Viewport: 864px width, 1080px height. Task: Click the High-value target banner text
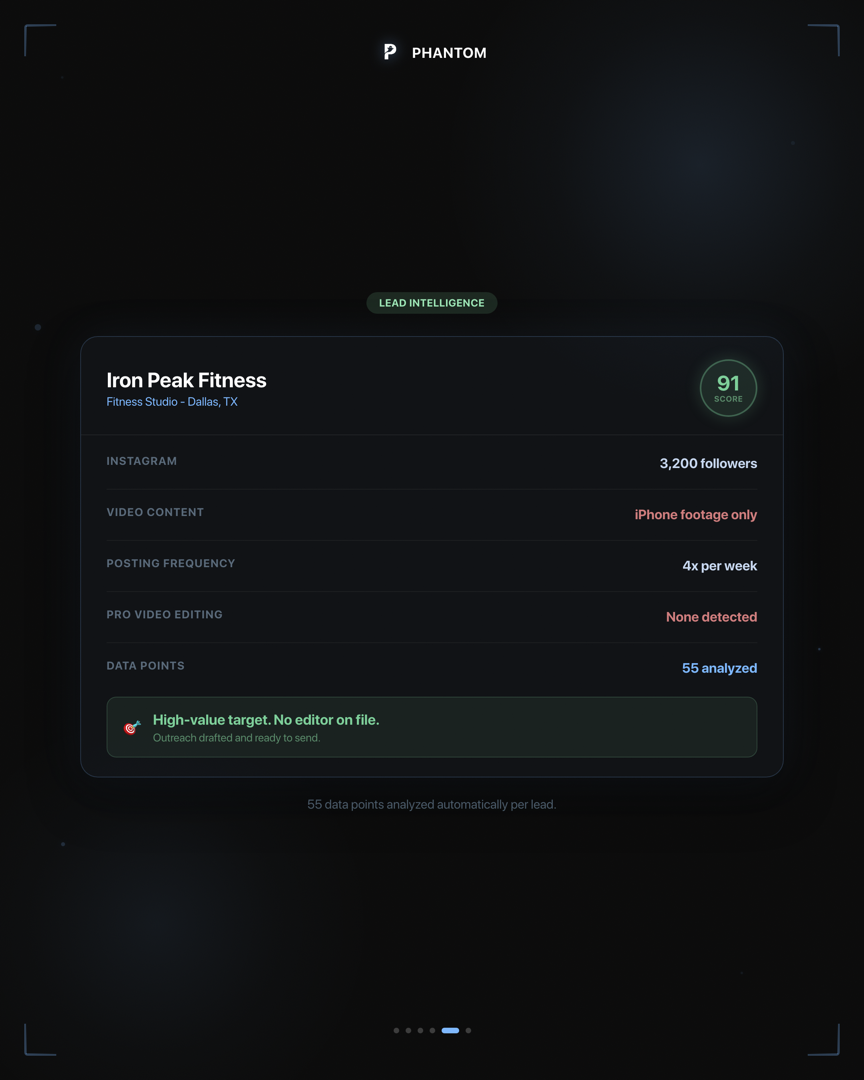pyautogui.click(x=266, y=720)
